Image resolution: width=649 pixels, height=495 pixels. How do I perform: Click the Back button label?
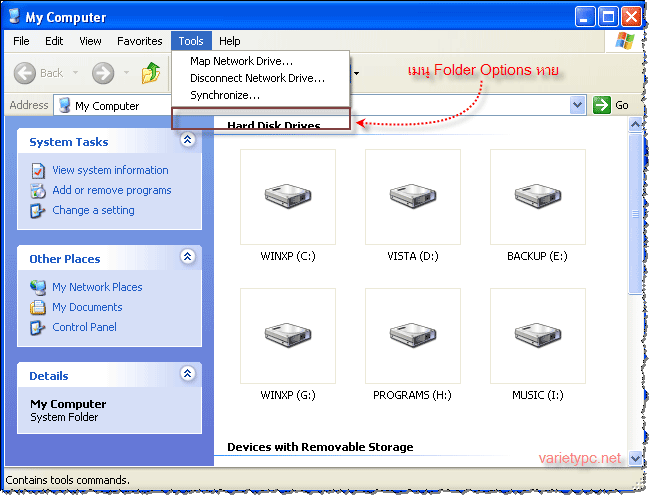[x=52, y=73]
